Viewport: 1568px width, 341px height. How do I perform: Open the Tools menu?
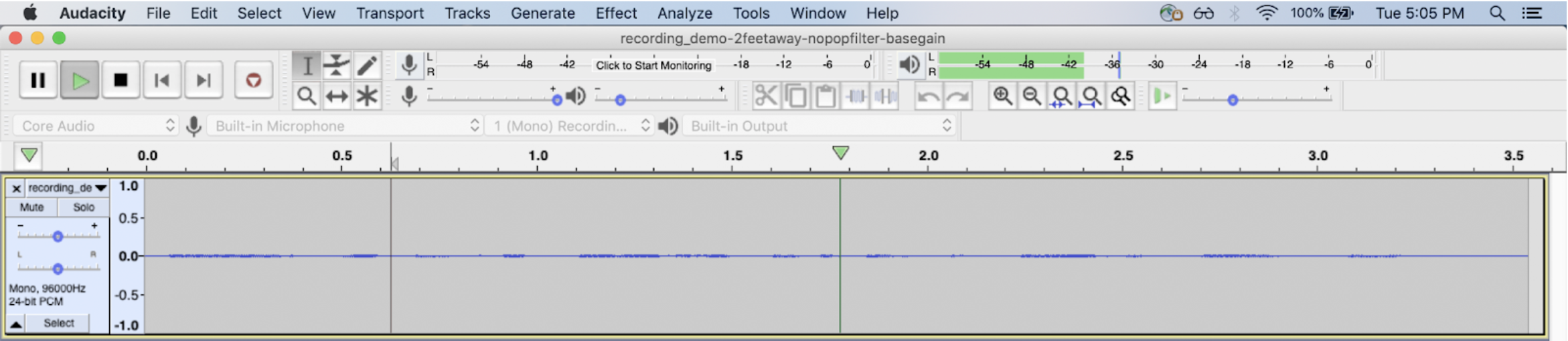751,13
